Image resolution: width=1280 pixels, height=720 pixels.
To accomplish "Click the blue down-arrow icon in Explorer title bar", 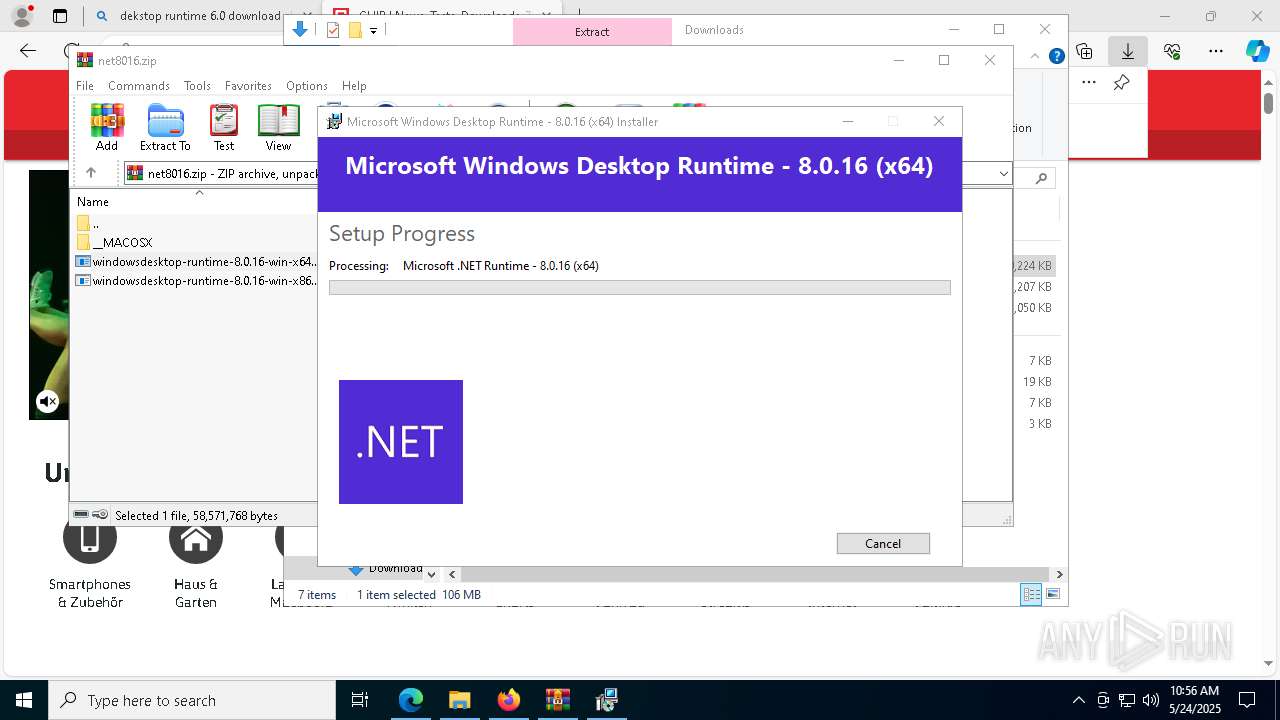I will 300,30.
